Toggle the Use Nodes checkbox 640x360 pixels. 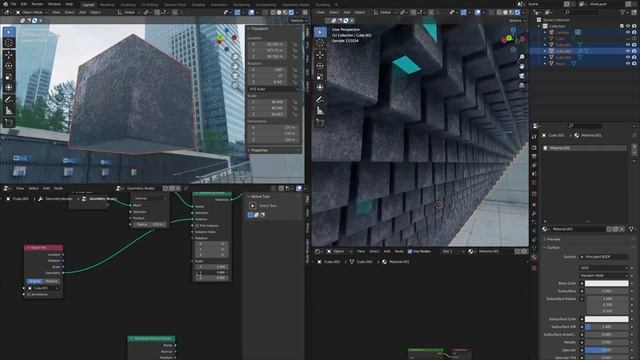(x=410, y=251)
